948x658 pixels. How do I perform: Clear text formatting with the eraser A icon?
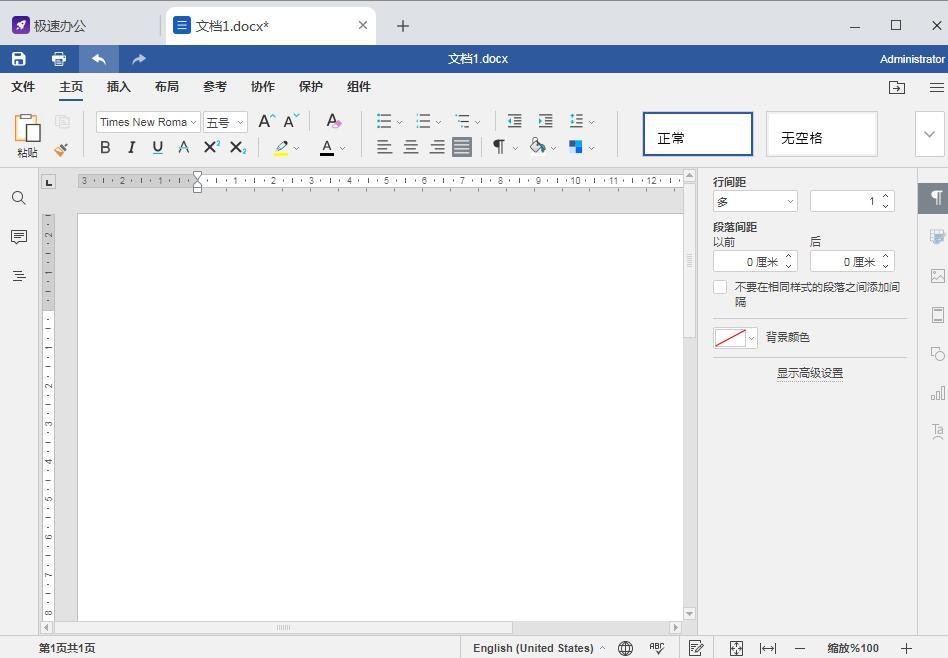[x=334, y=122]
